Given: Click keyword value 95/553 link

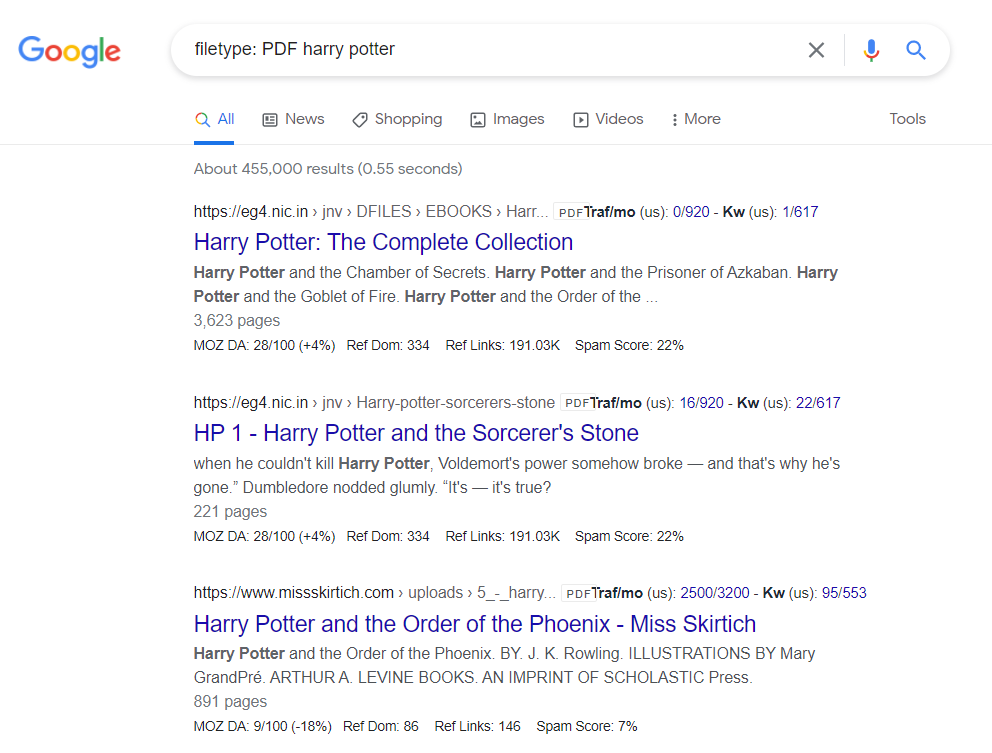Looking at the screenshot, I should point(844,593).
